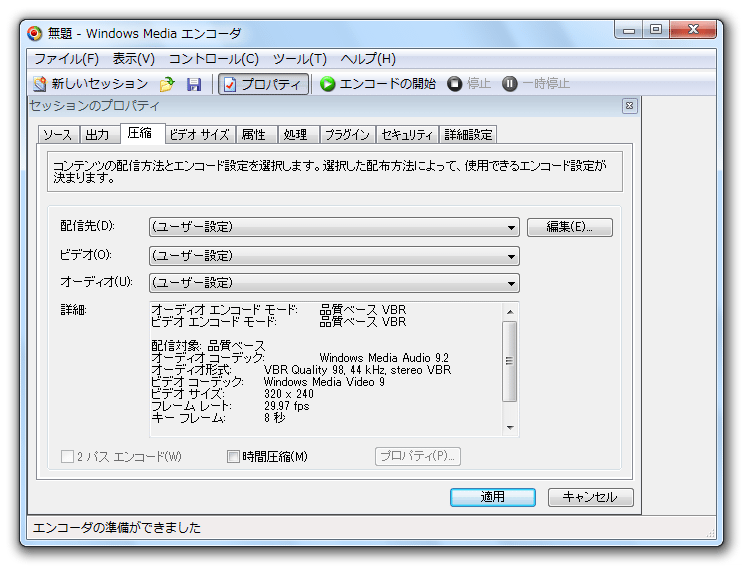Click the 適用 apply button
This screenshot has height=568, width=746.
(x=492, y=497)
